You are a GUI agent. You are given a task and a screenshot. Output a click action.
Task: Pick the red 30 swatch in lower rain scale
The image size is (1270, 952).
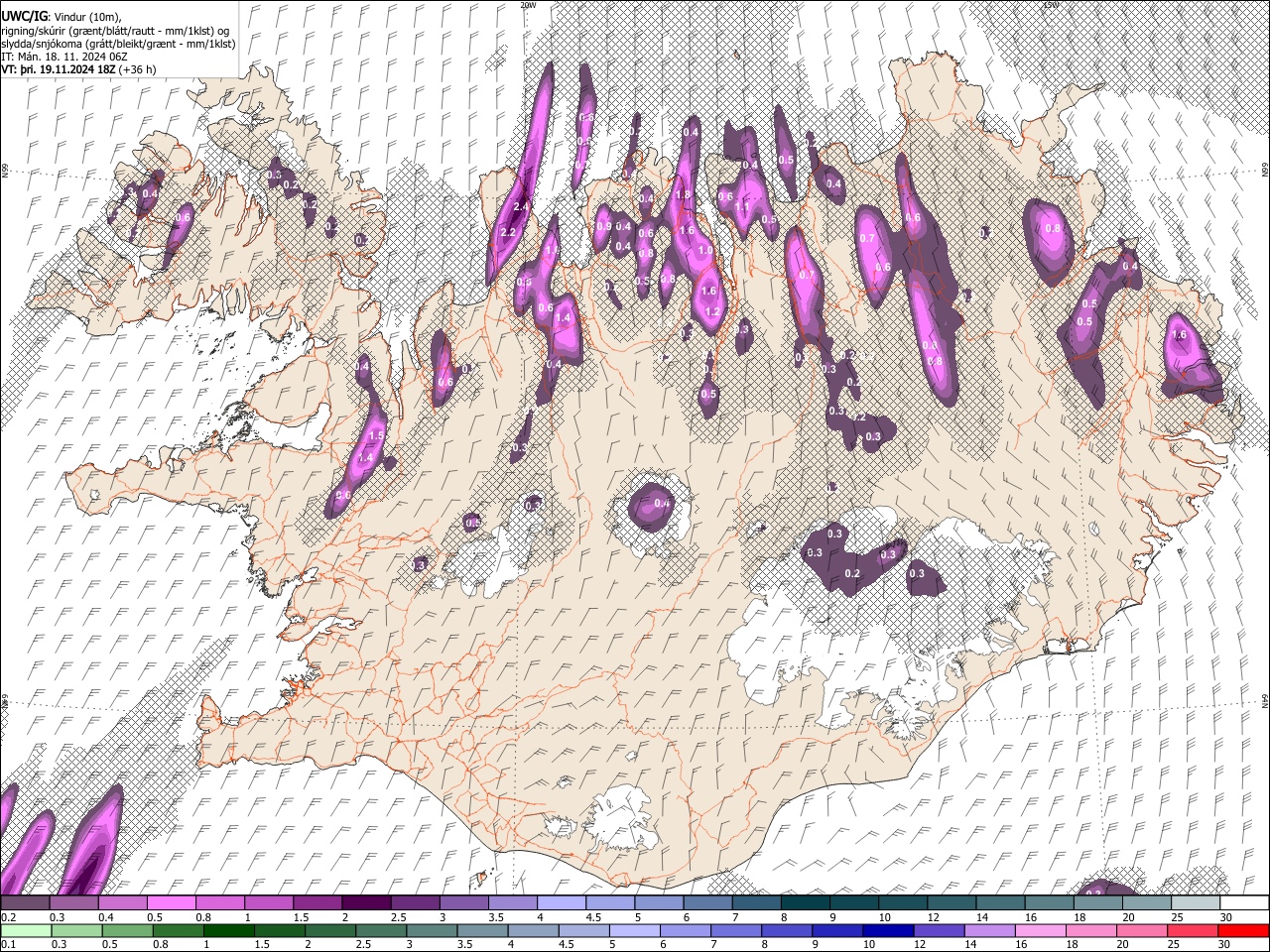pos(1243,930)
